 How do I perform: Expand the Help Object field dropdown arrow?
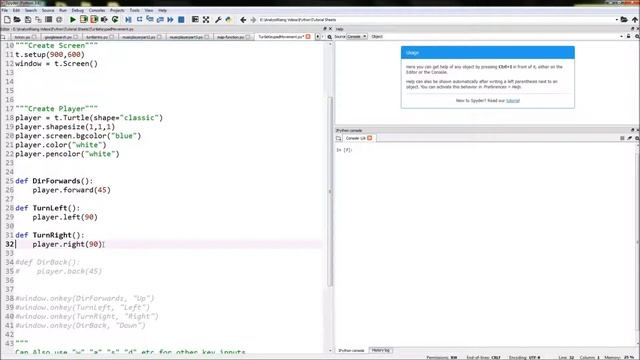coord(621,36)
